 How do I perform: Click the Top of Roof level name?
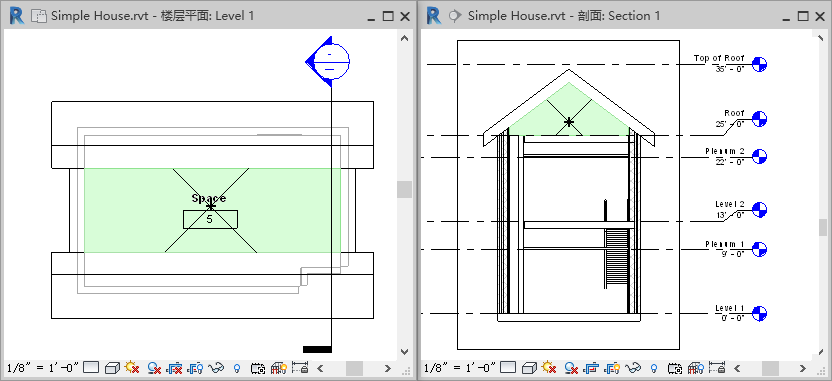719,58
